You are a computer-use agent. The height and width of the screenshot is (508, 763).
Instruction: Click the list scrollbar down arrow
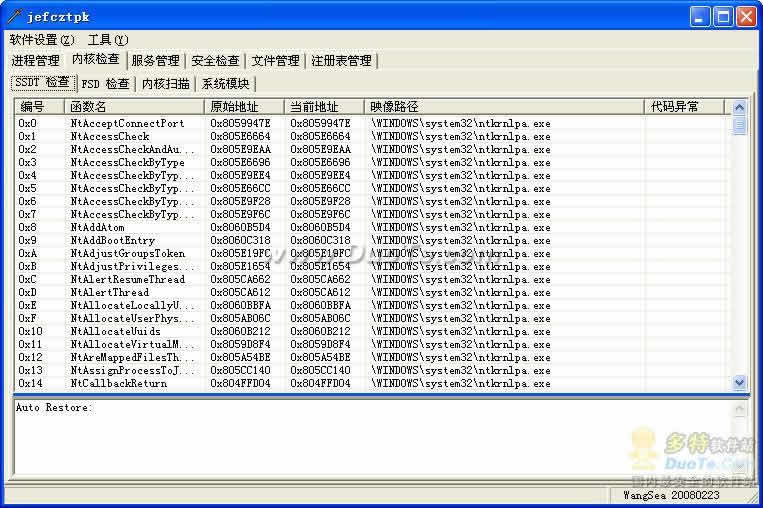[739, 382]
